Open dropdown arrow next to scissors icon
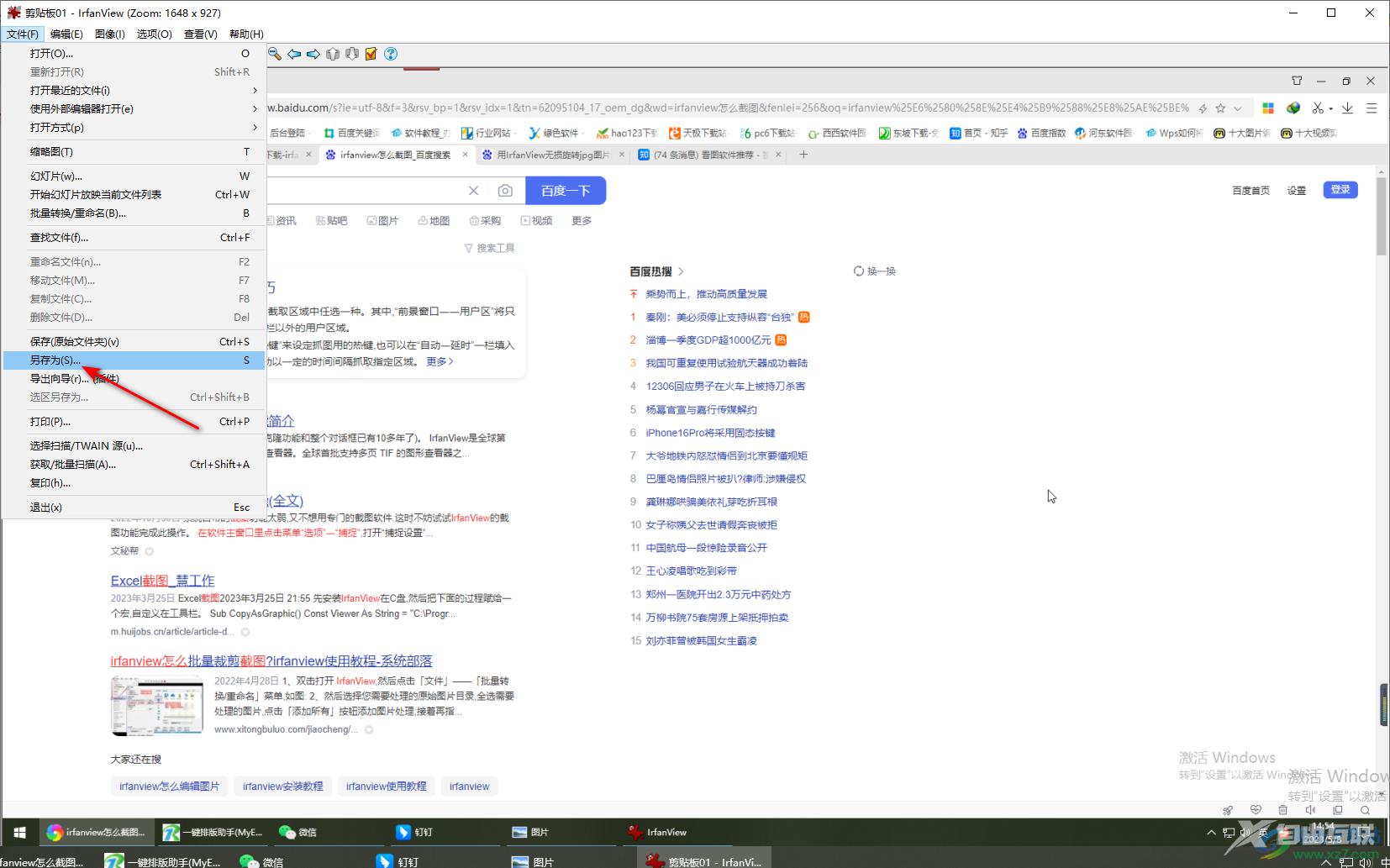The height and width of the screenshot is (868, 1390). (1331, 108)
